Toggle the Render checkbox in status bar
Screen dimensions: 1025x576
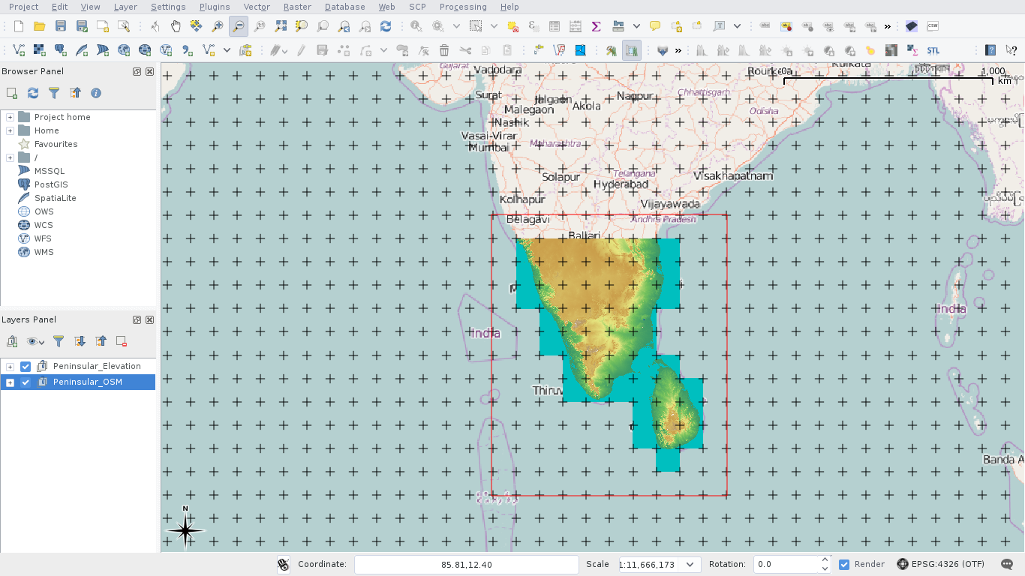tap(844, 564)
